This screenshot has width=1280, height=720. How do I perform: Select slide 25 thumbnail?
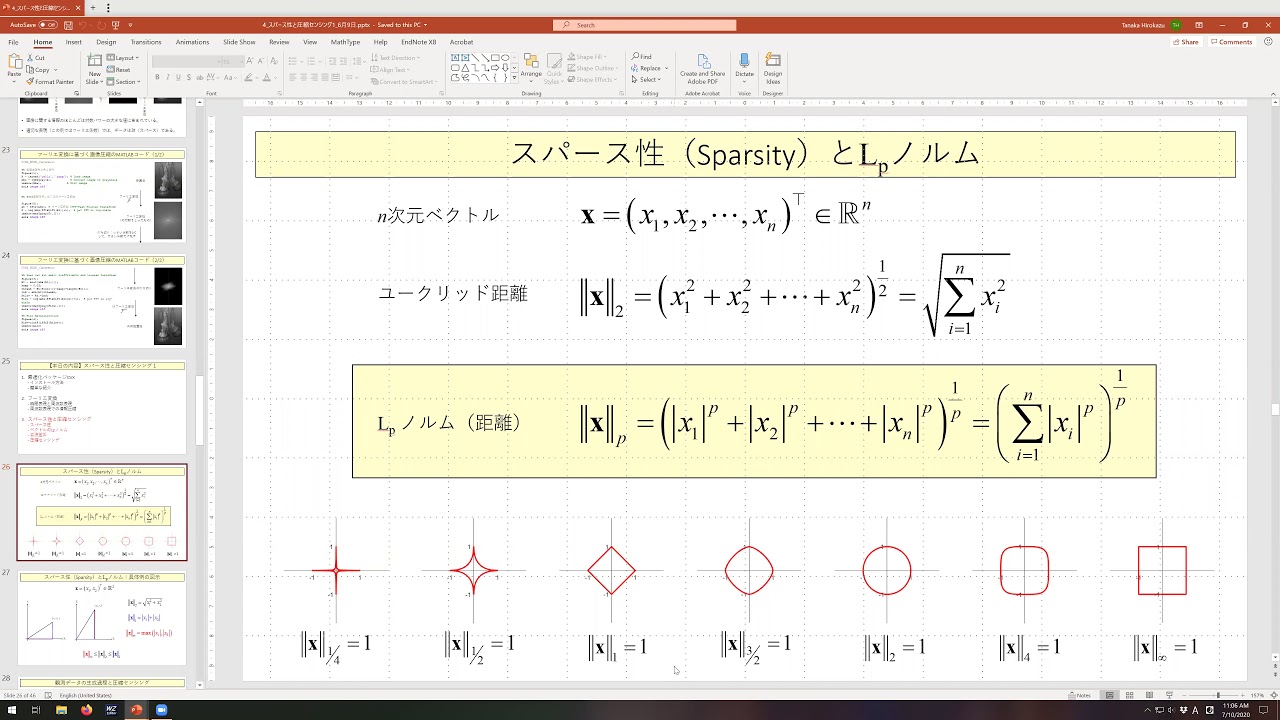[102, 407]
